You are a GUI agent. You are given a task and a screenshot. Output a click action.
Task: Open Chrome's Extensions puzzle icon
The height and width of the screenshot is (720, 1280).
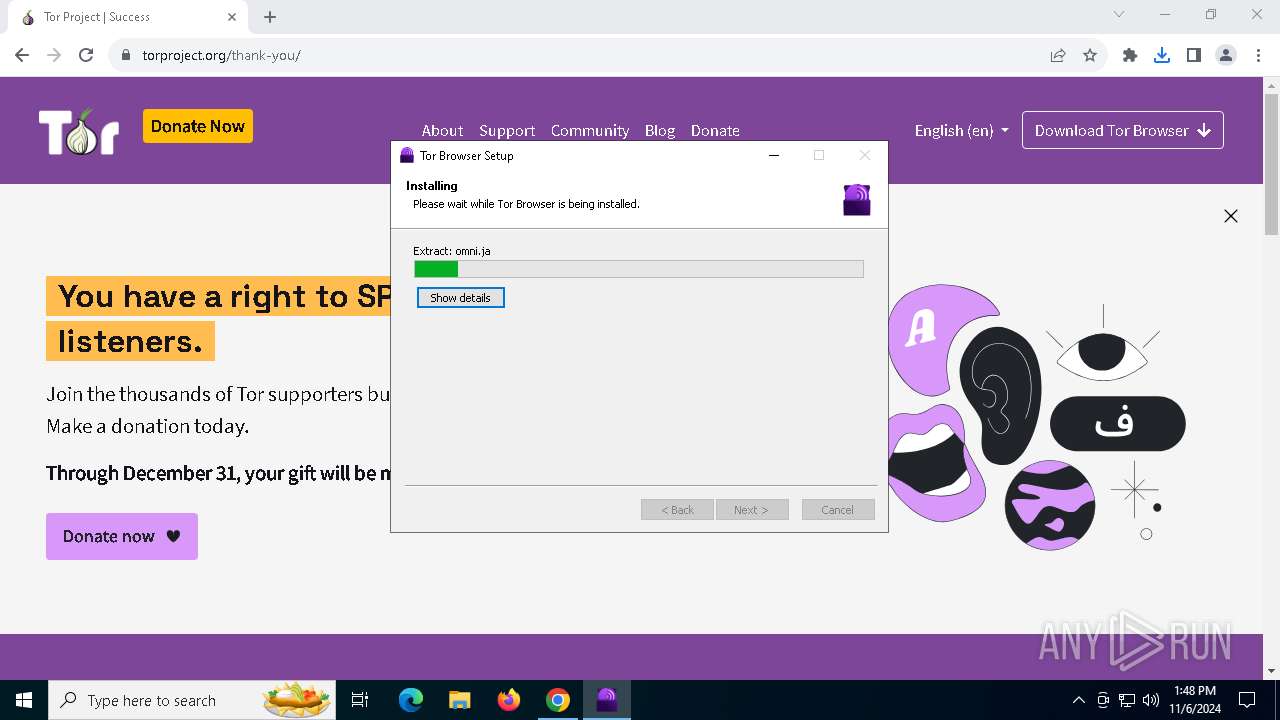pos(1130,55)
